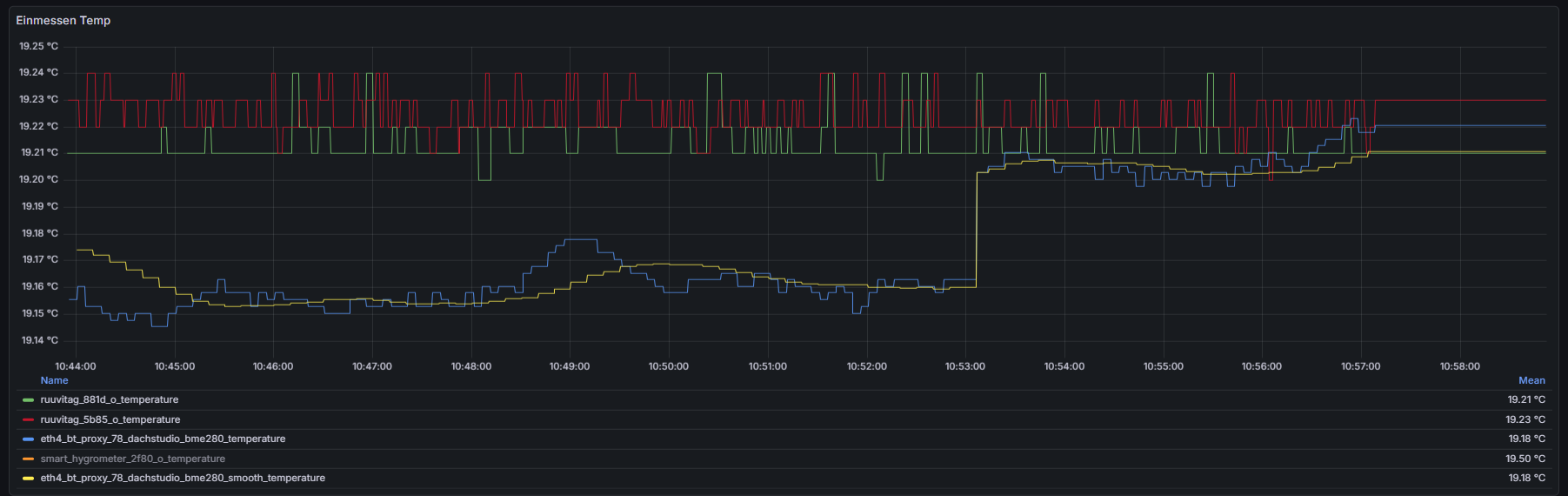Open color picker for blue bme280_temperature series
Screen dimensions: 1568x496
(x=28, y=439)
